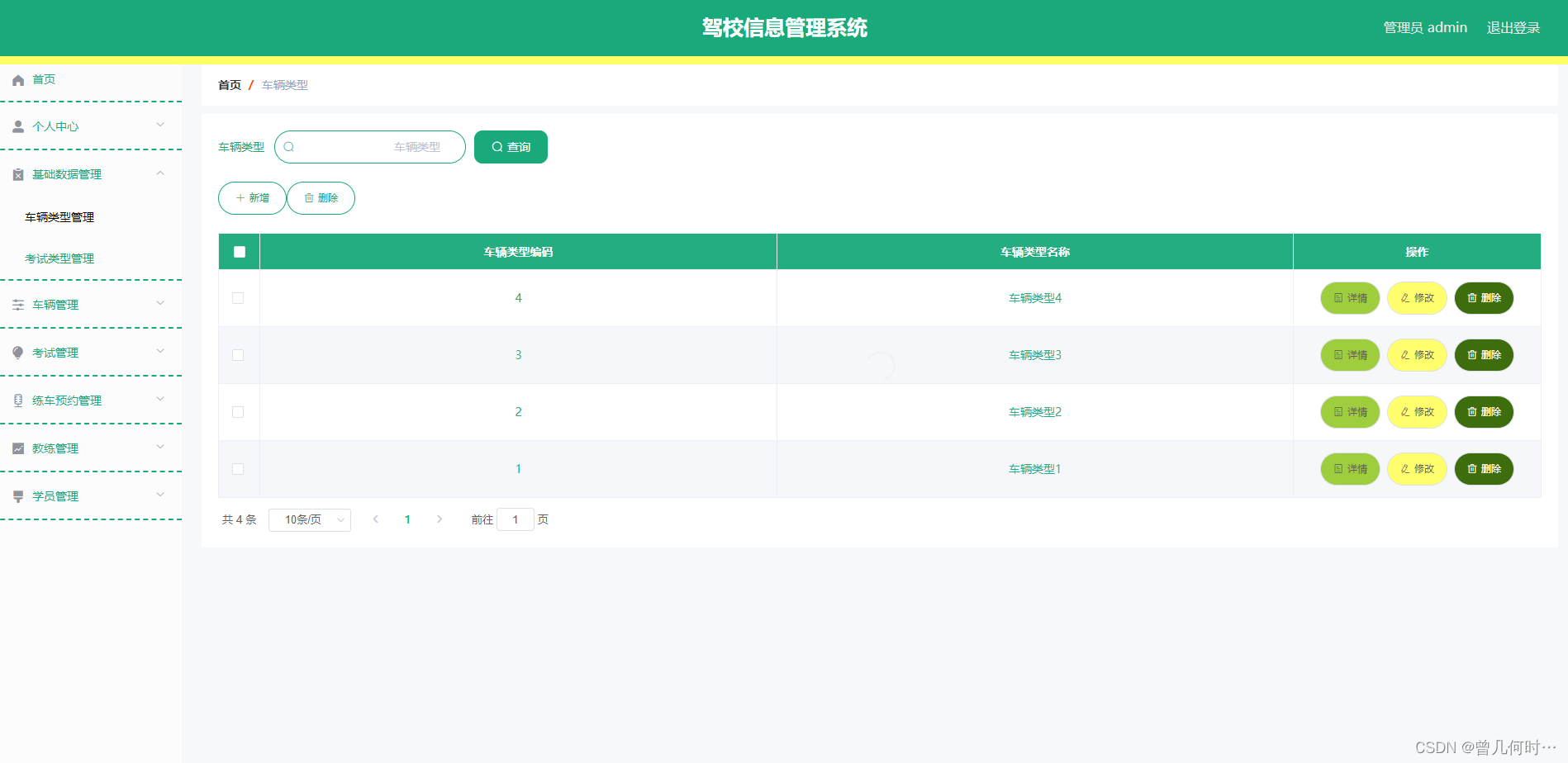
Task: Click the detail icon in row 车辆类型2
Action: click(x=1338, y=412)
